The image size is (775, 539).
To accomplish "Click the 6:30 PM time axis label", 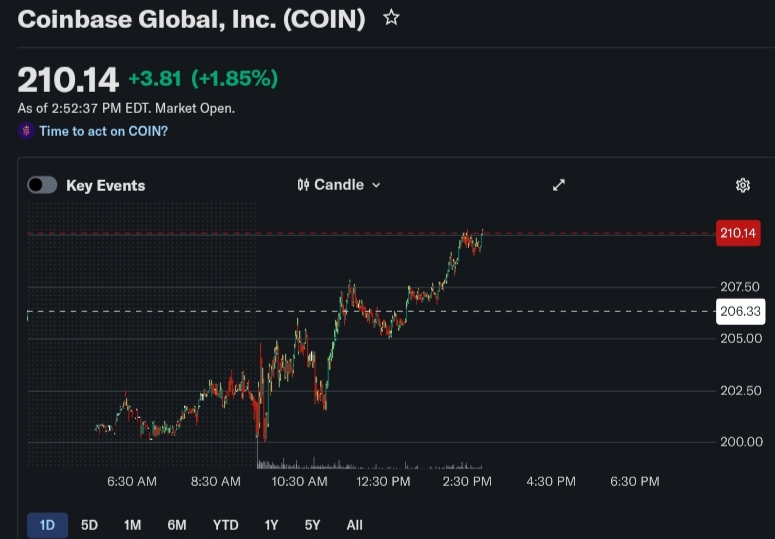I will 635,482.
